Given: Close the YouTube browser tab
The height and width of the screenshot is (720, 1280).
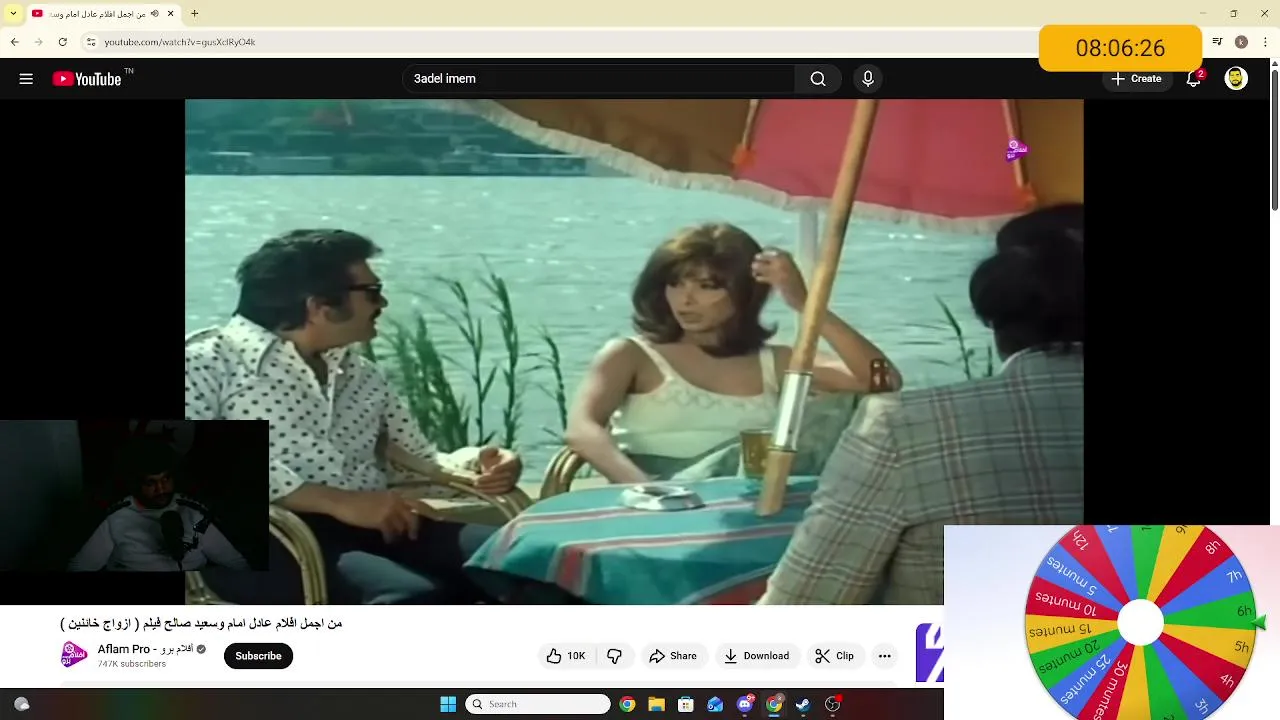Looking at the screenshot, I should 171,14.
